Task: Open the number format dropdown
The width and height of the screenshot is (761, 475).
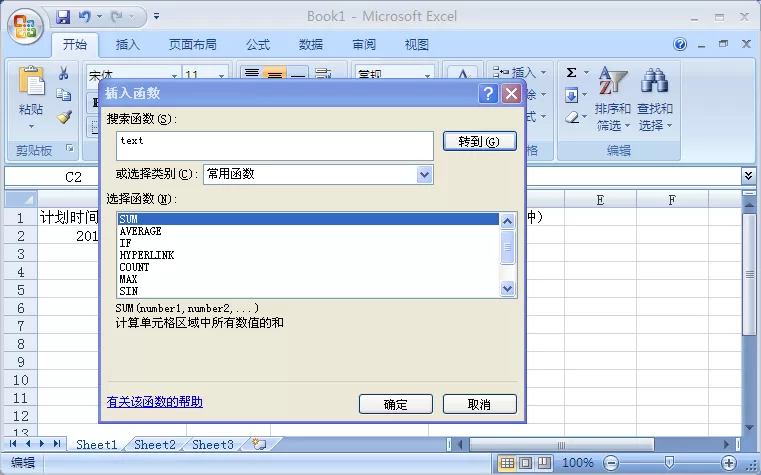Action: (427, 75)
